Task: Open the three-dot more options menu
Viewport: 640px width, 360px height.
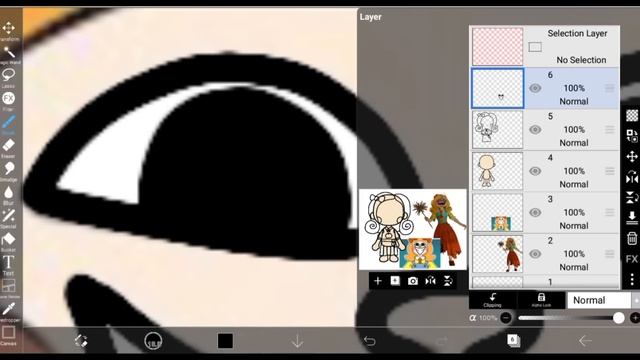Action: click(632, 279)
